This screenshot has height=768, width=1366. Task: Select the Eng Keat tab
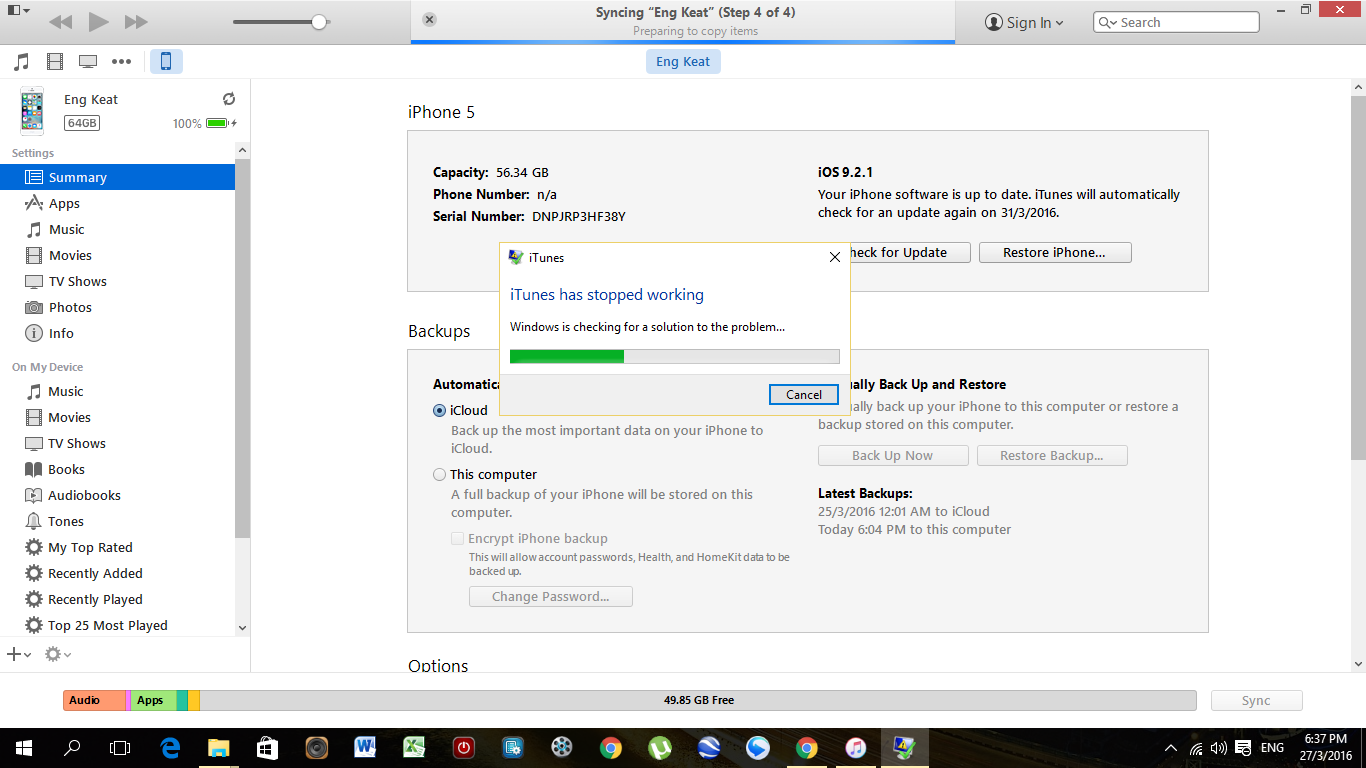coord(683,62)
